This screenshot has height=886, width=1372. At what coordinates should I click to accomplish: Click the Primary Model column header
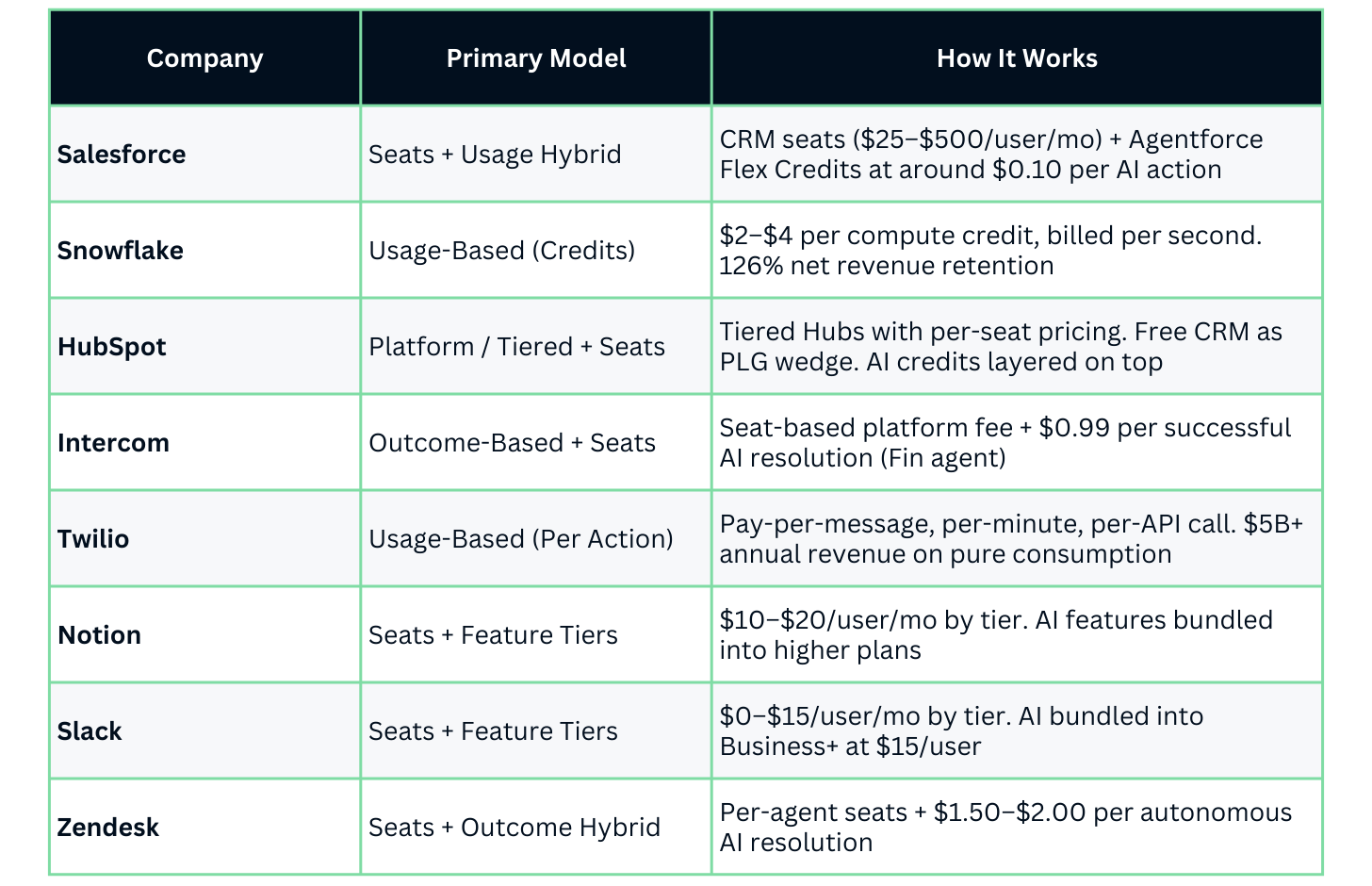click(x=535, y=58)
